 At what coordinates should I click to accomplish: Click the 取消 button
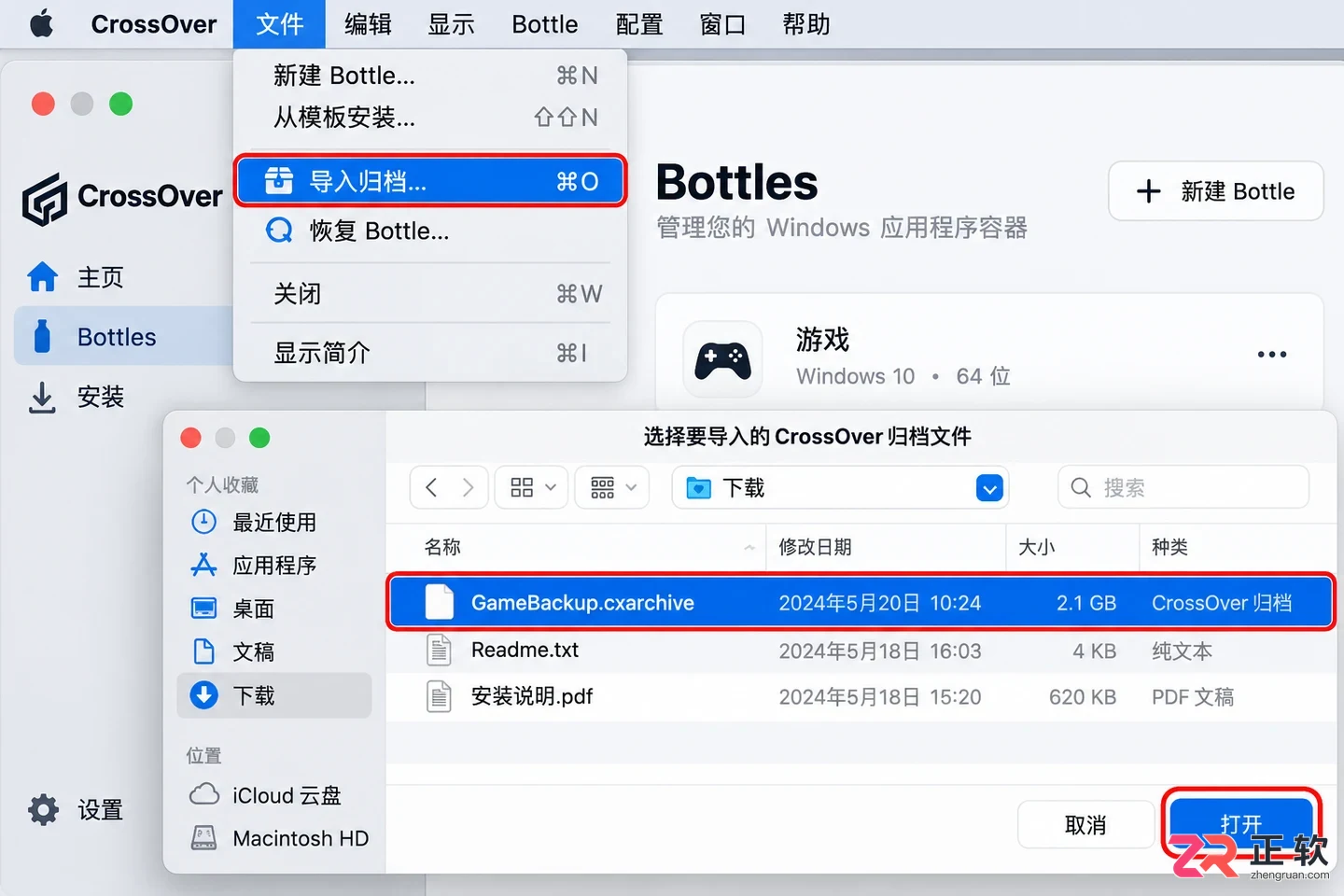[1085, 825]
